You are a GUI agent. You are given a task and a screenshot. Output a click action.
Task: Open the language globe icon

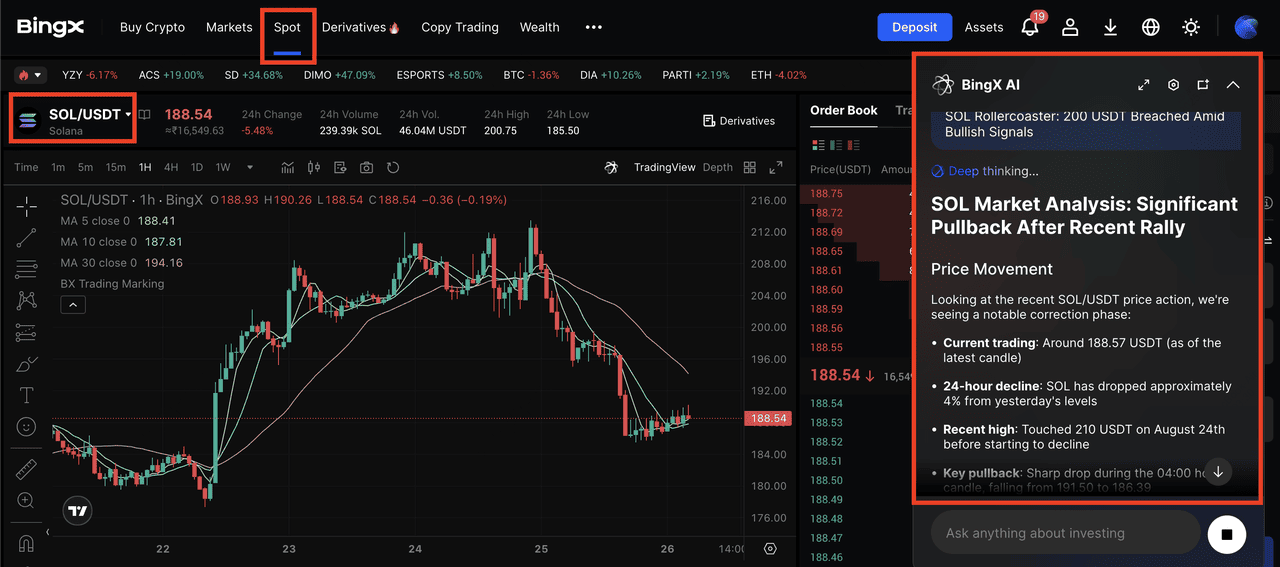pos(1151,27)
